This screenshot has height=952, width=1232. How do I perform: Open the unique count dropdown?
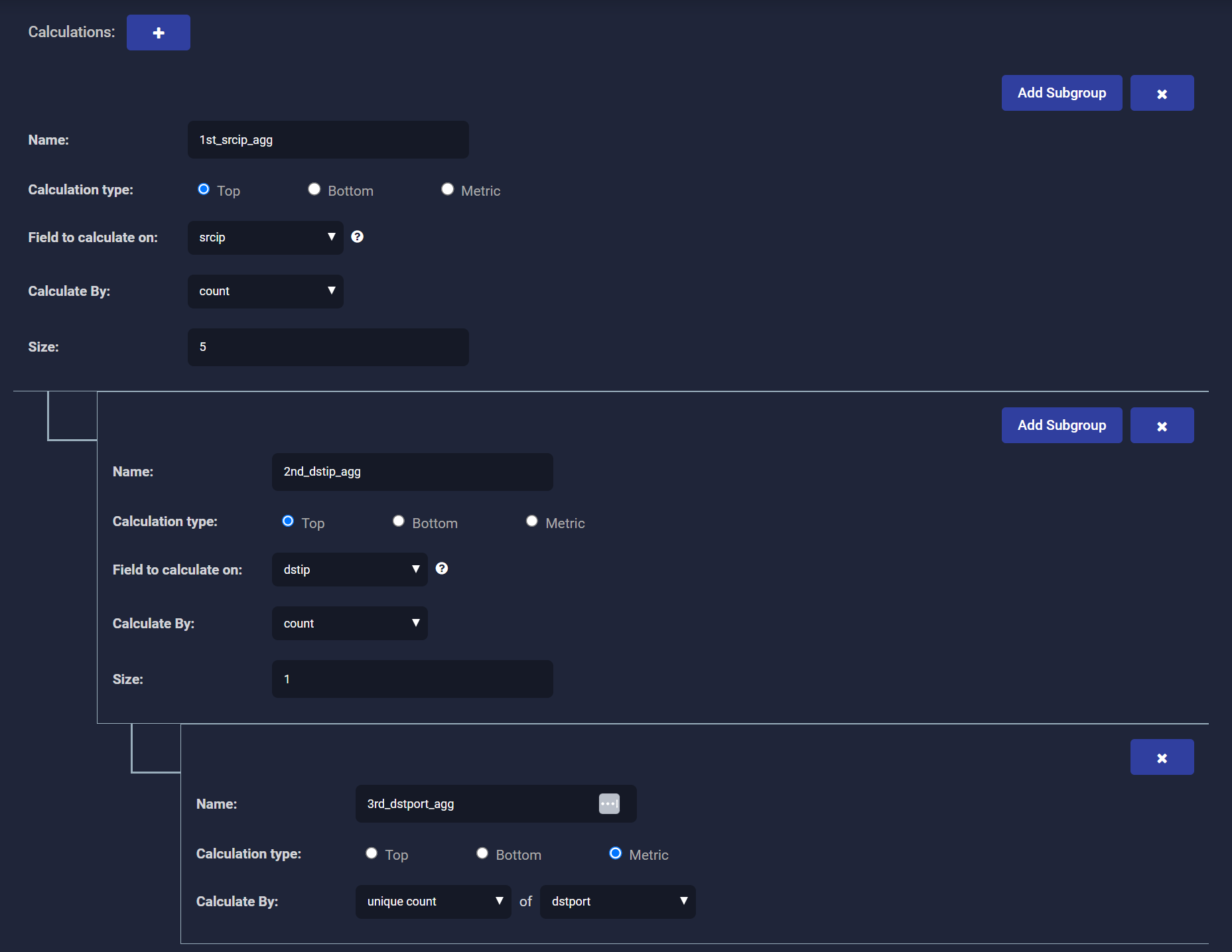433,902
